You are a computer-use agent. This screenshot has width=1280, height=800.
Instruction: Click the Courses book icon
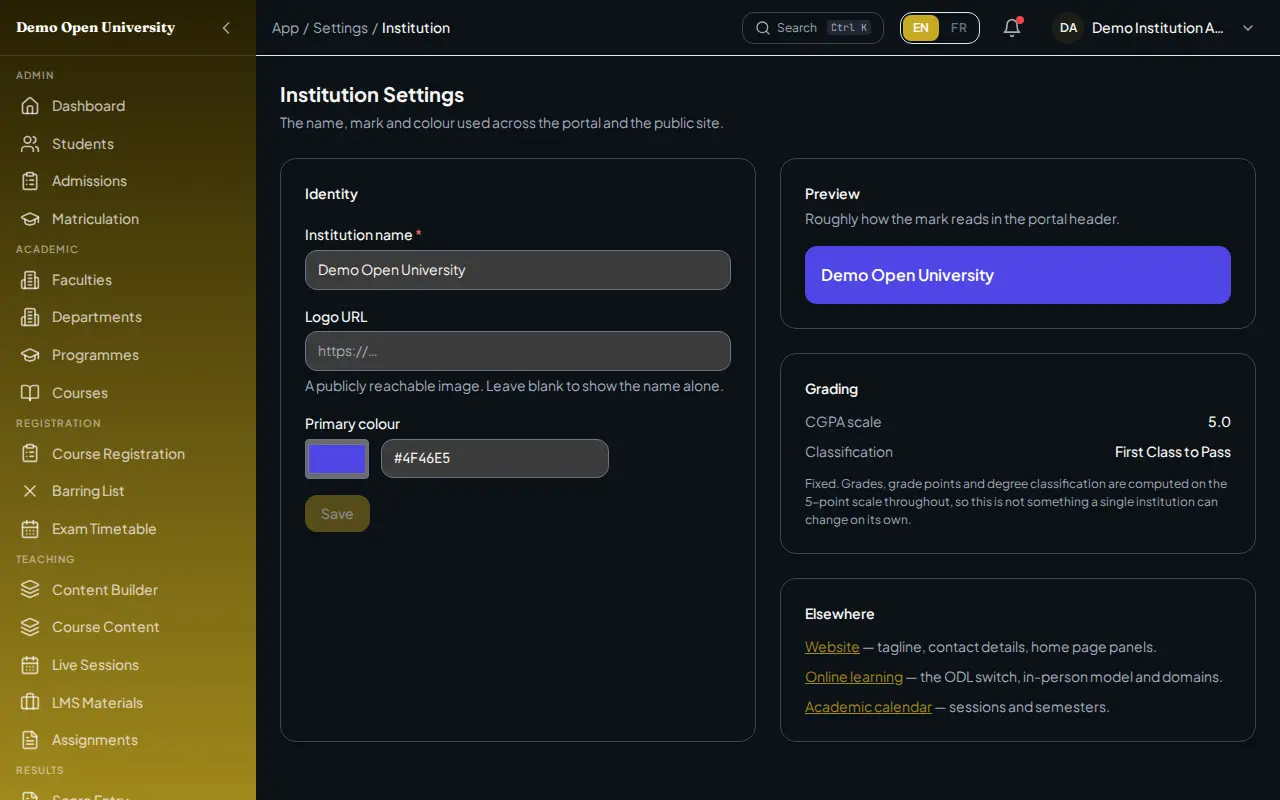pyautogui.click(x=30, y=393)
